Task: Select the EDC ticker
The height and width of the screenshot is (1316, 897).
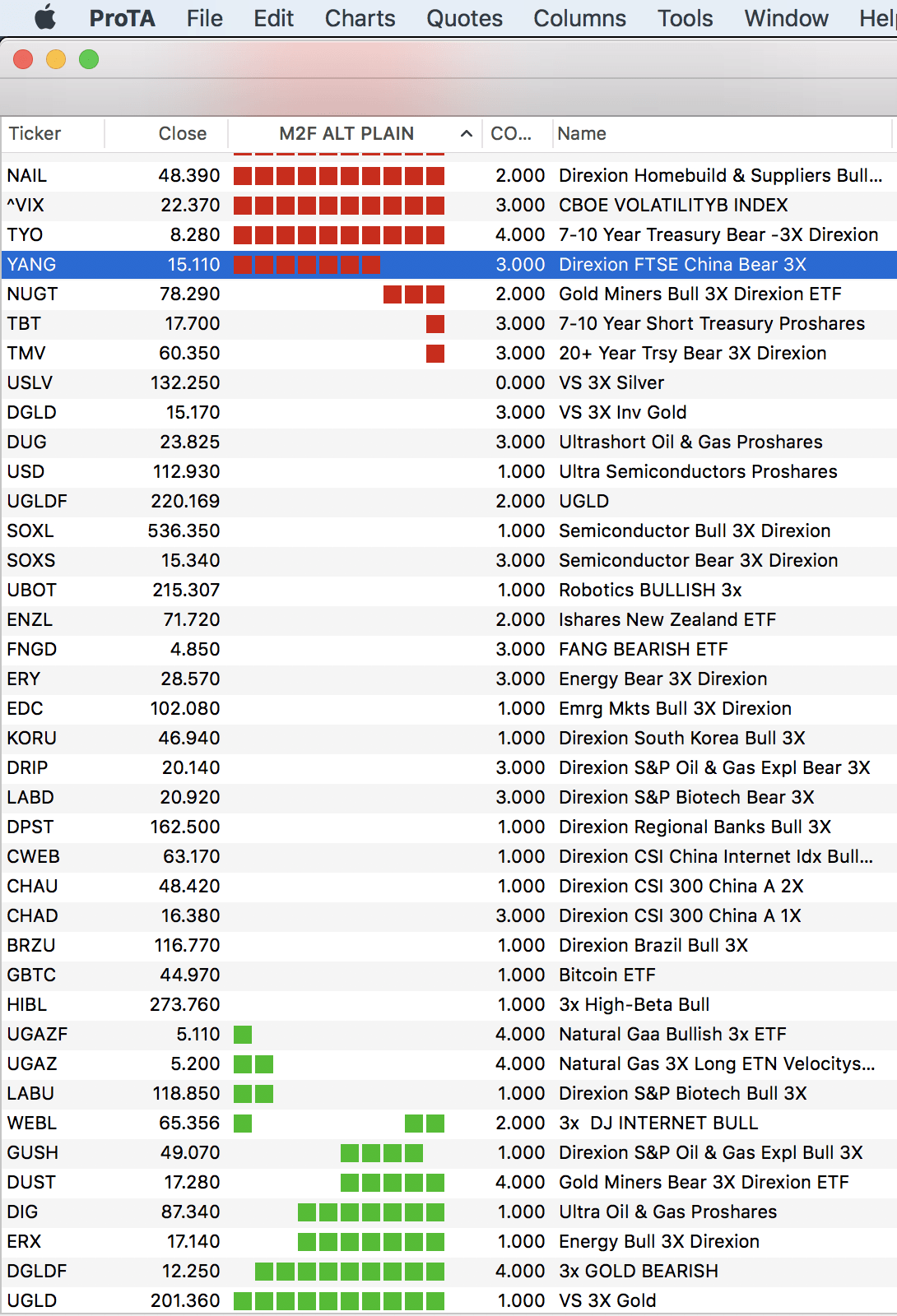Action: coord(25,708)
